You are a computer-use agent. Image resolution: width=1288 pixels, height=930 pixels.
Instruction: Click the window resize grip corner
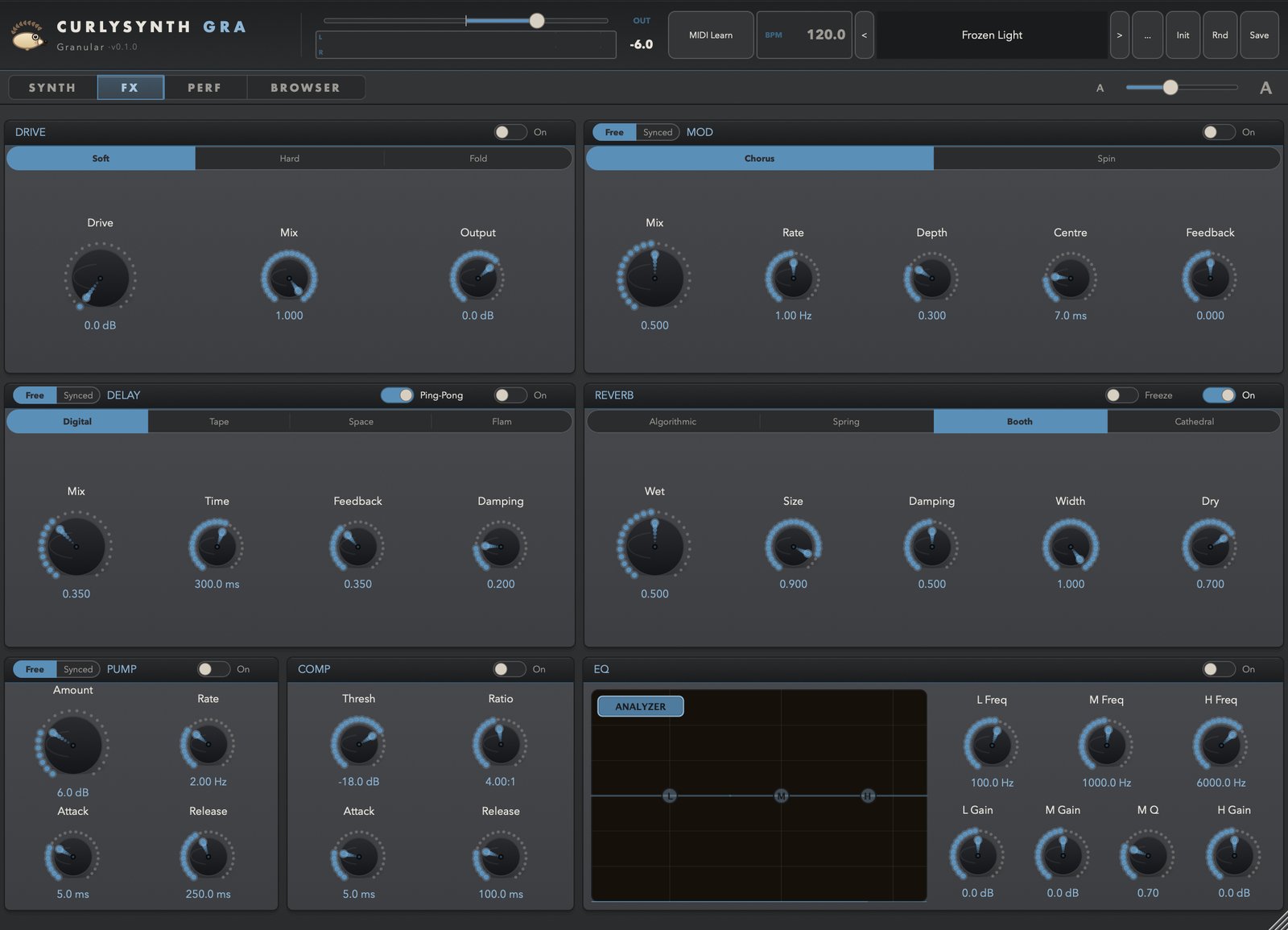[x=1277, y=921]
